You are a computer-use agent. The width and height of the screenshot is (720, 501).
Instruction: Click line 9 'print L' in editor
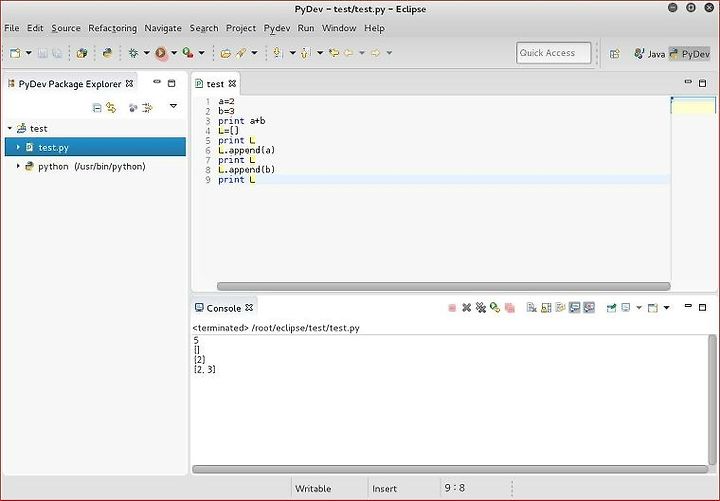(236, 180)
